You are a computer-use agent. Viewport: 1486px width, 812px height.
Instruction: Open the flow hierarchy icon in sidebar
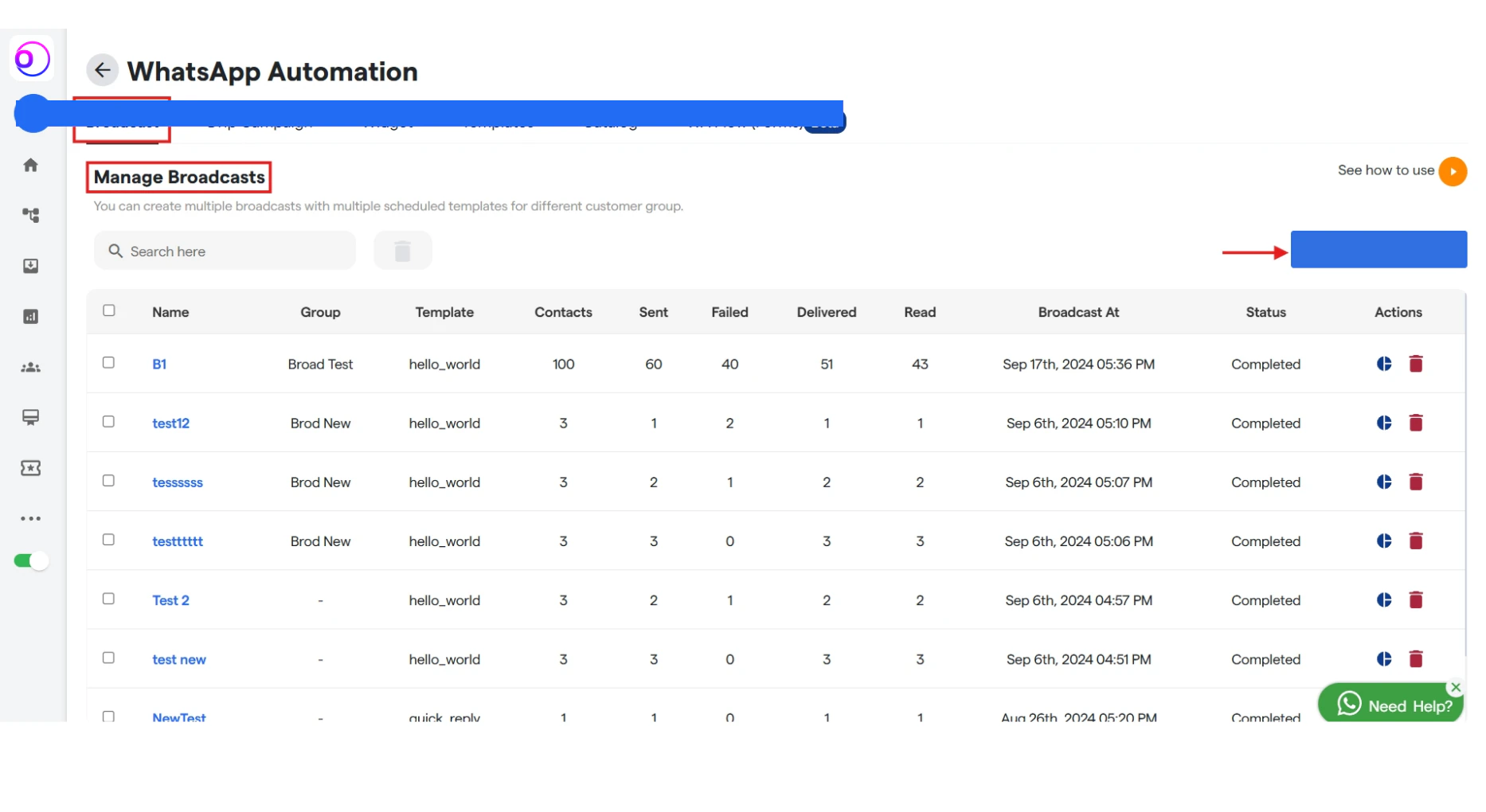30,215
